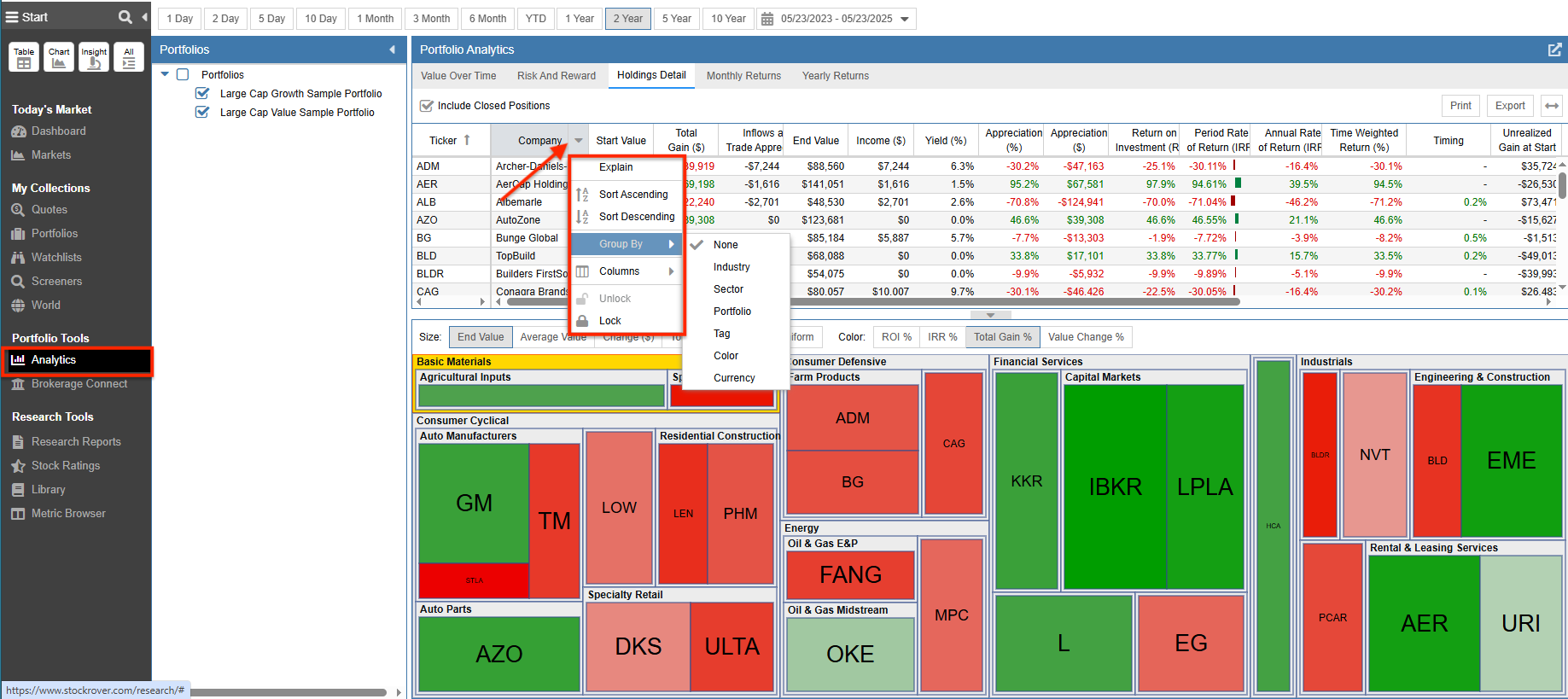Select Average Value size option

(553, 337)
